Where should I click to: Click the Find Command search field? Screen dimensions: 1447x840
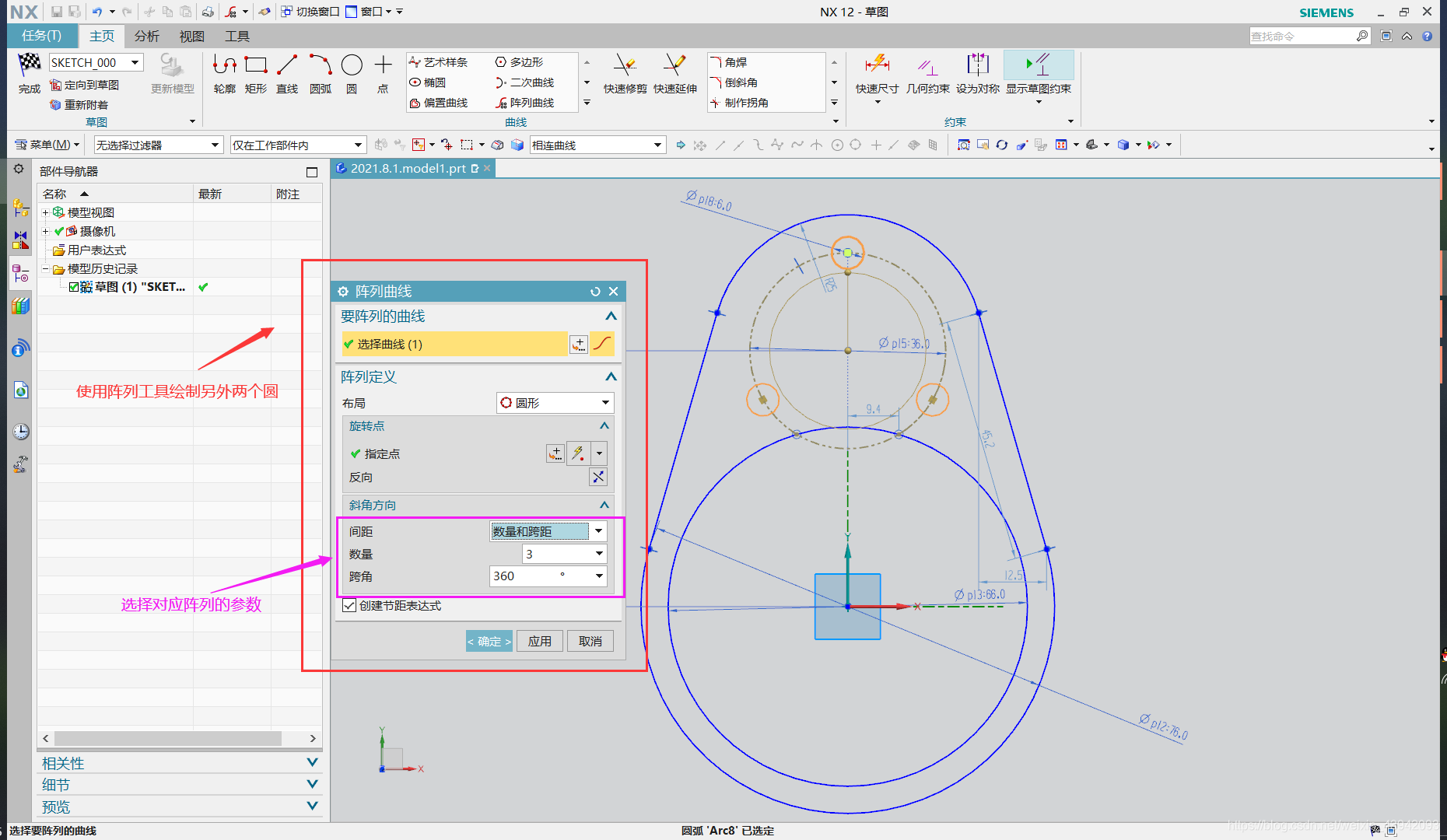pyautogui.click(x=1303, y=36)
